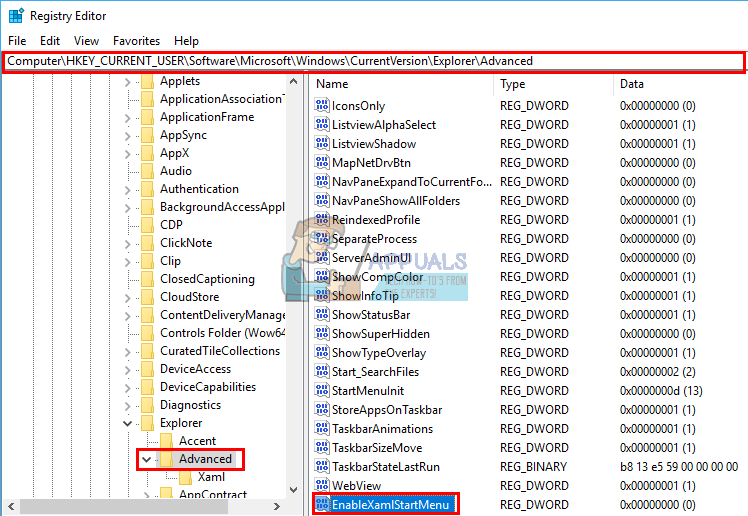Expand the ClickNote key
748x516 pixels.
127,244
